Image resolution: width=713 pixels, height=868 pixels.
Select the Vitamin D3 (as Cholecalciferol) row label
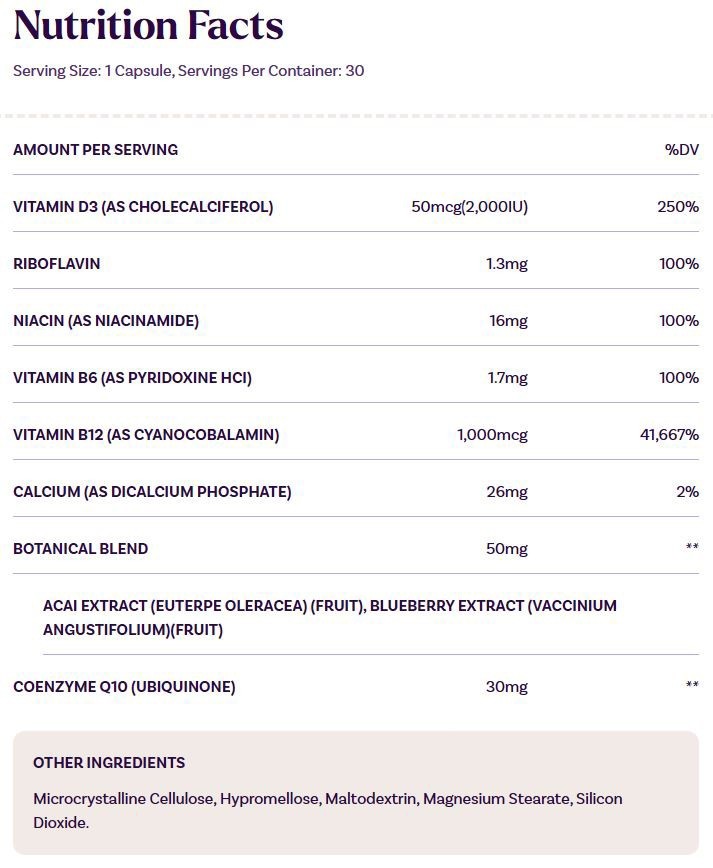143,206
